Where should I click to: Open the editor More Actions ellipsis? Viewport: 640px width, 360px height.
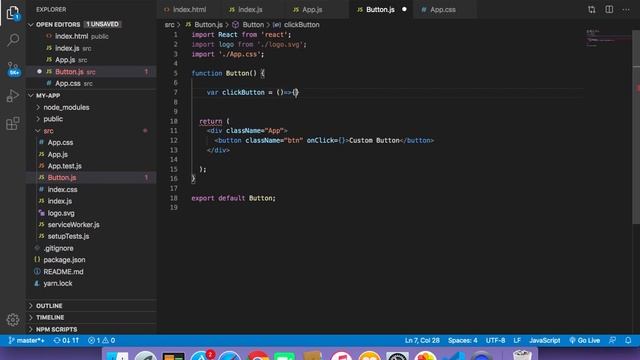[x=626, y=9]
